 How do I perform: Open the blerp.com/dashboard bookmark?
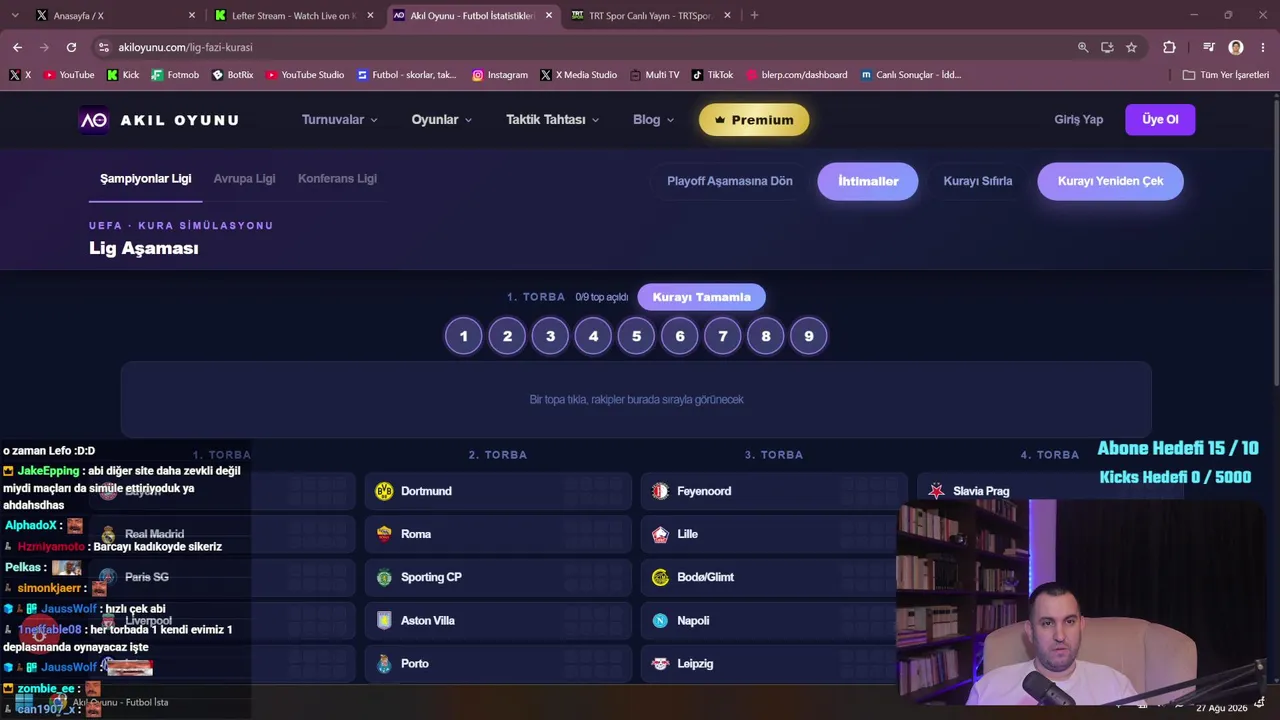(797, 75)
